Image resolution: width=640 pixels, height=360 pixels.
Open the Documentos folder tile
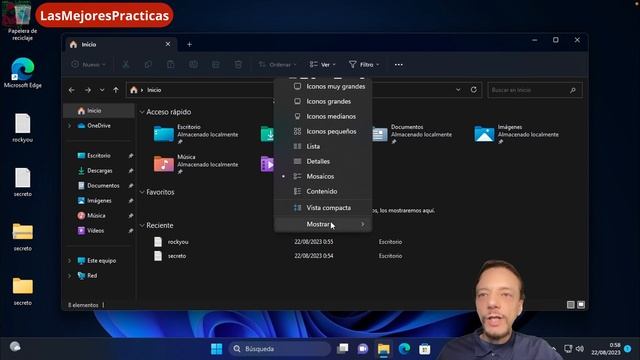point(412,134)
